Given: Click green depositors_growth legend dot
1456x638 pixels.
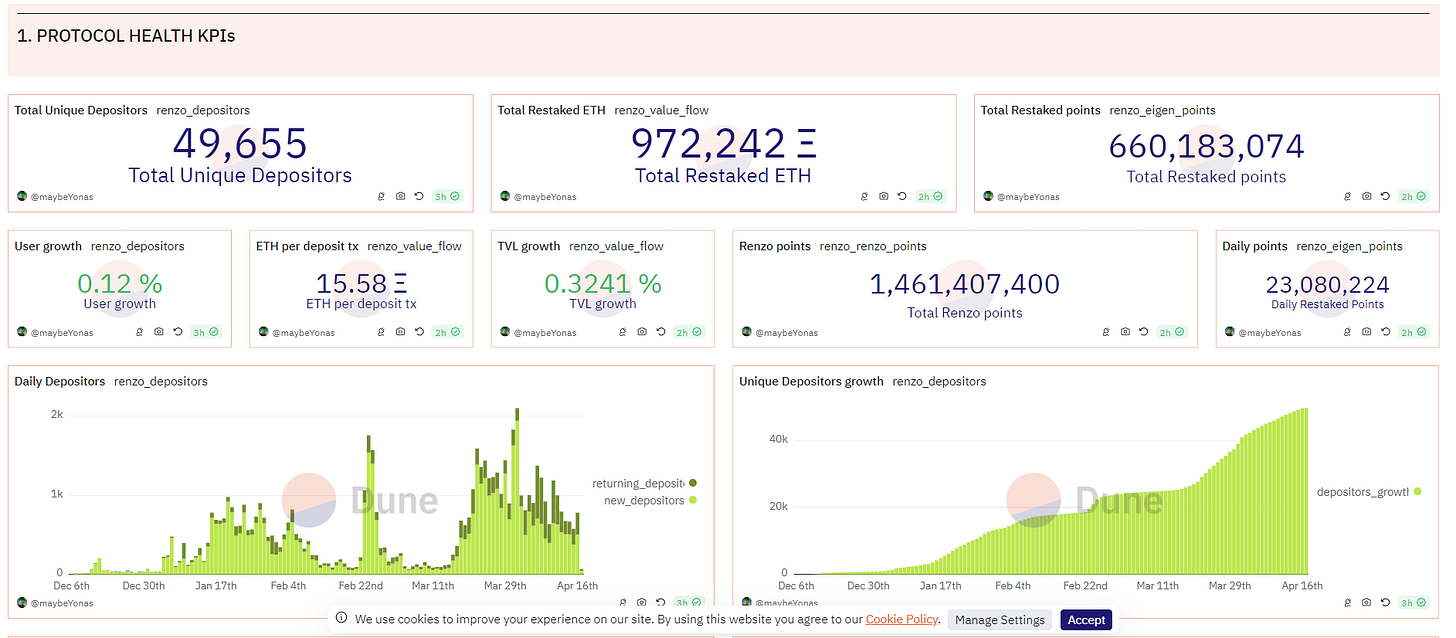Looking at the screenshot, I should coord(1417,492).
